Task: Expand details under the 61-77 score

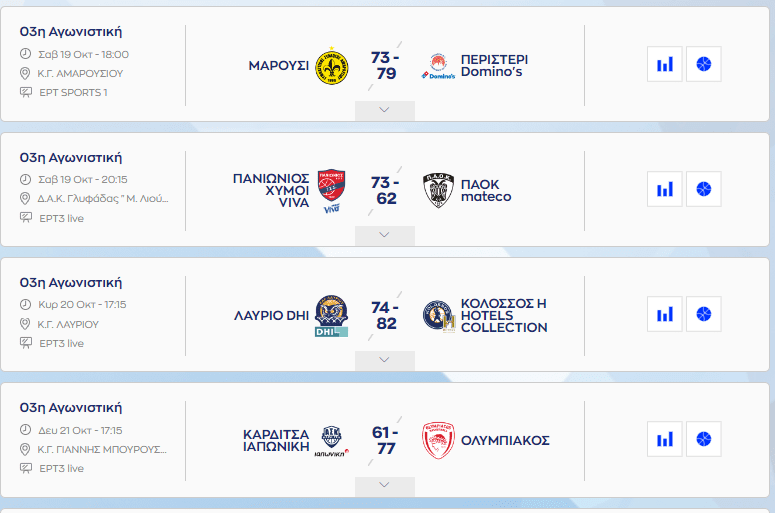Action: click(385, 485)
